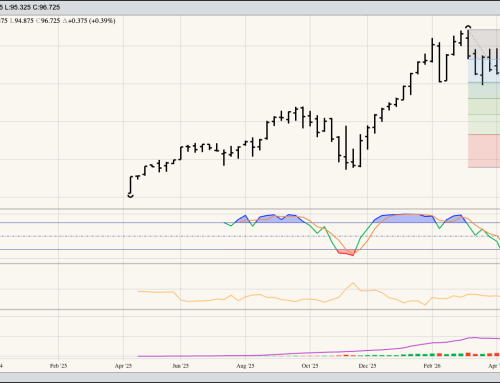
Task: Click the orange indicator line peak near December
Action: (353, 284)
